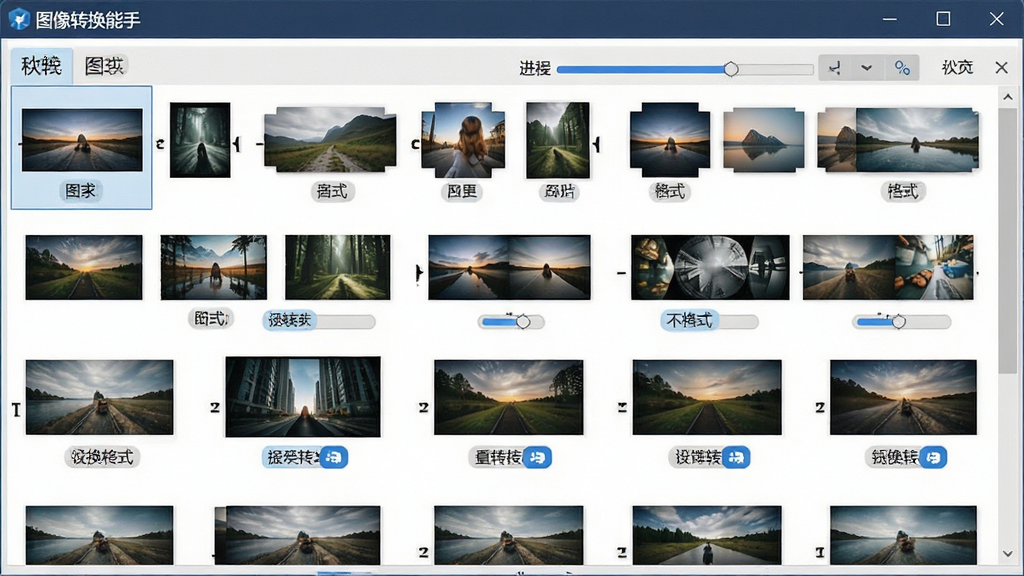Select the skyscraper street thumbnail
Screen dimensions: 1024x576
coord(302,396)
